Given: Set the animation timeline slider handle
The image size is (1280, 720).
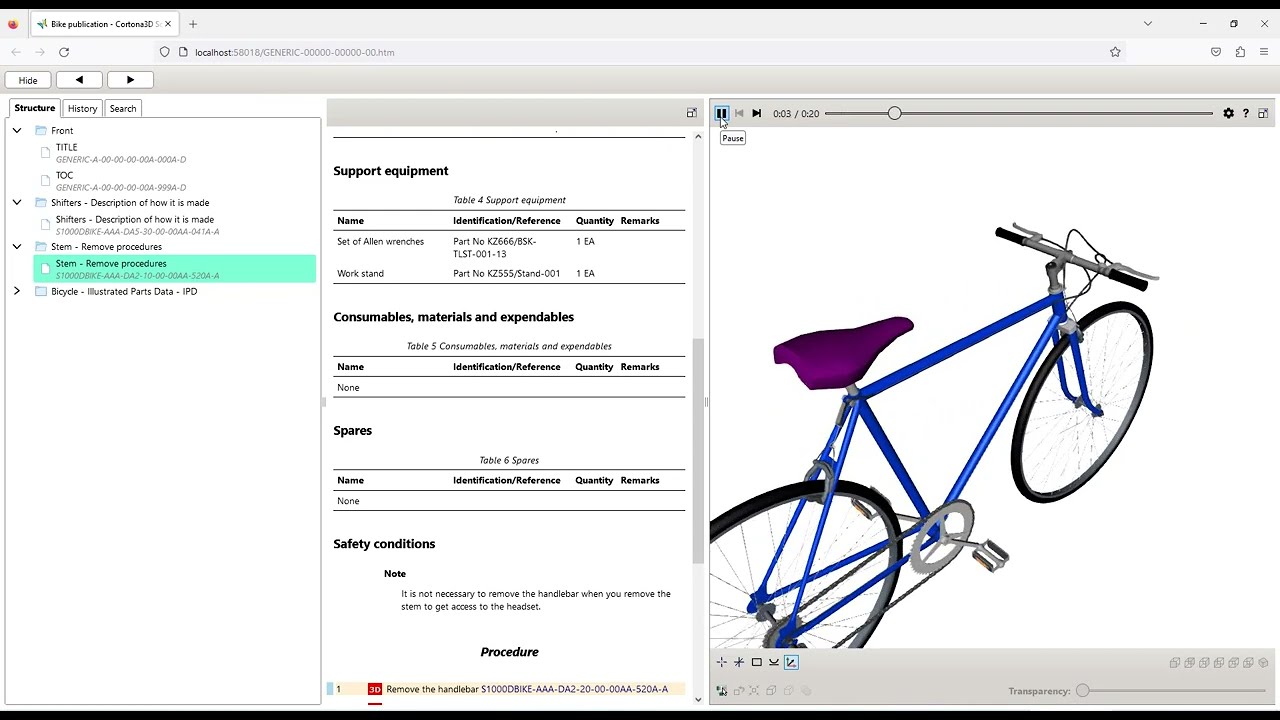Looking at the screenshot, I should (x=894, y=113).
